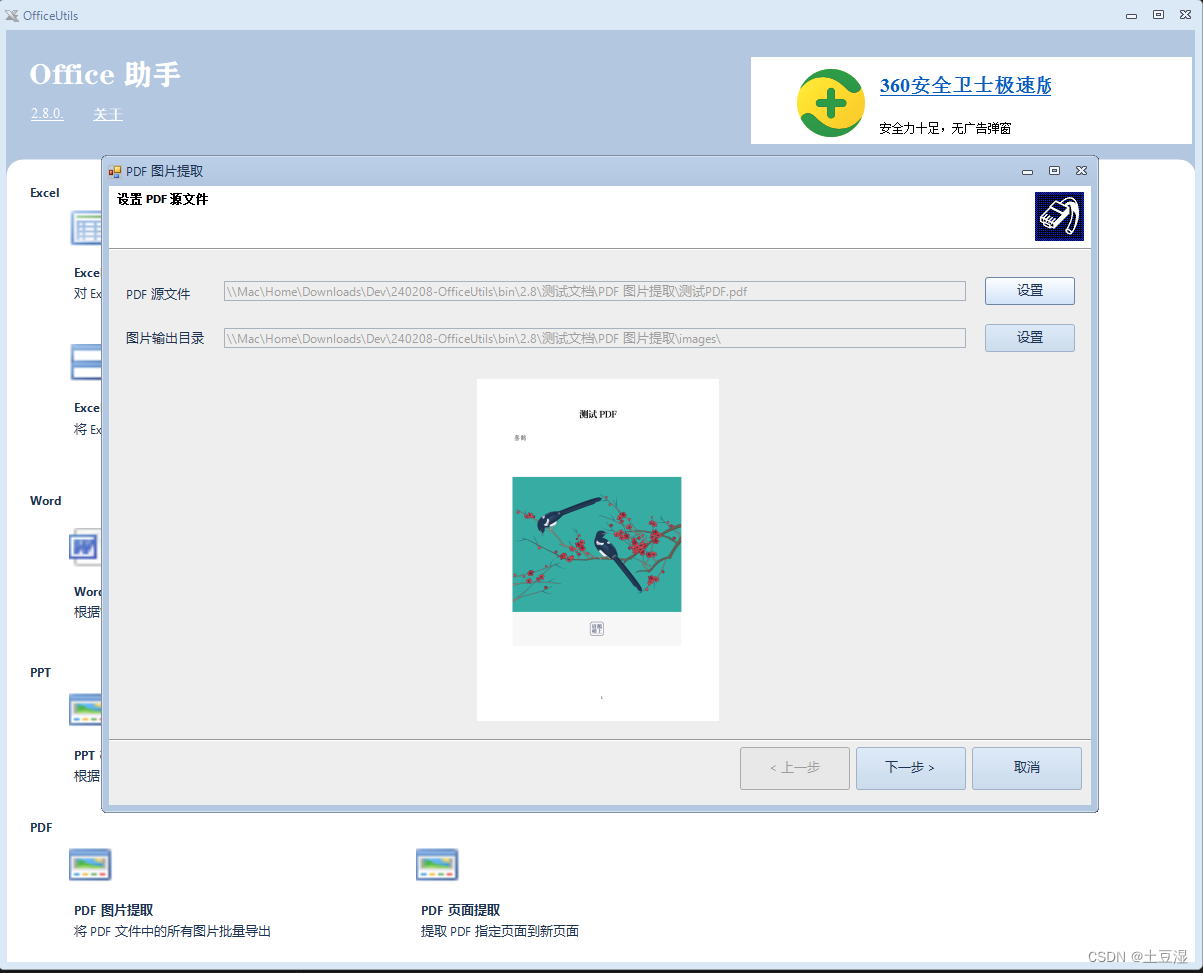This screenshot has width=1203, height=973.
Task: Open the 关于 about link
Action: [108, 115]
